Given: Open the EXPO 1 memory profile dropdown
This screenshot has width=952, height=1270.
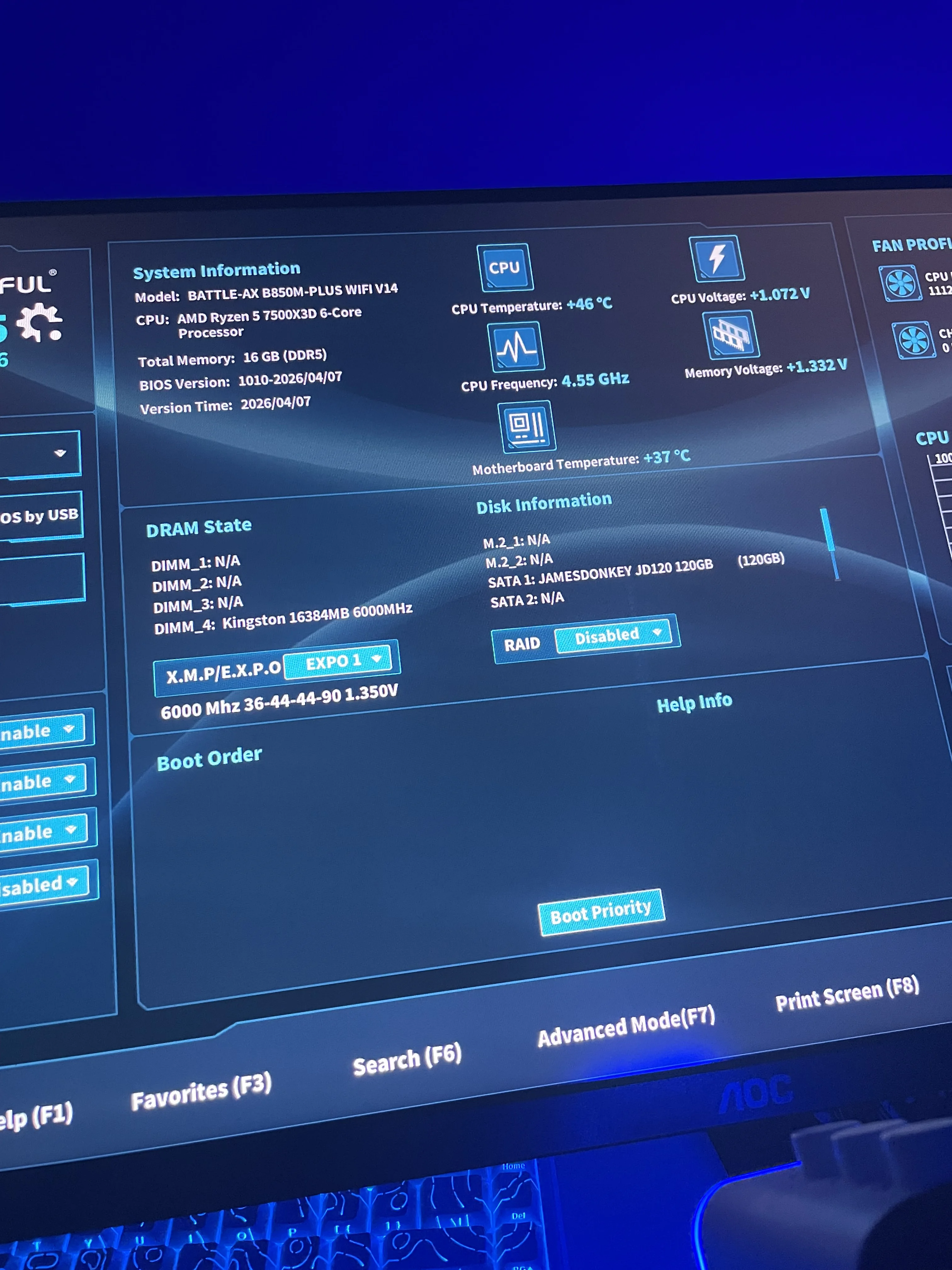Looking at the screenshot, I should point(338,661).
